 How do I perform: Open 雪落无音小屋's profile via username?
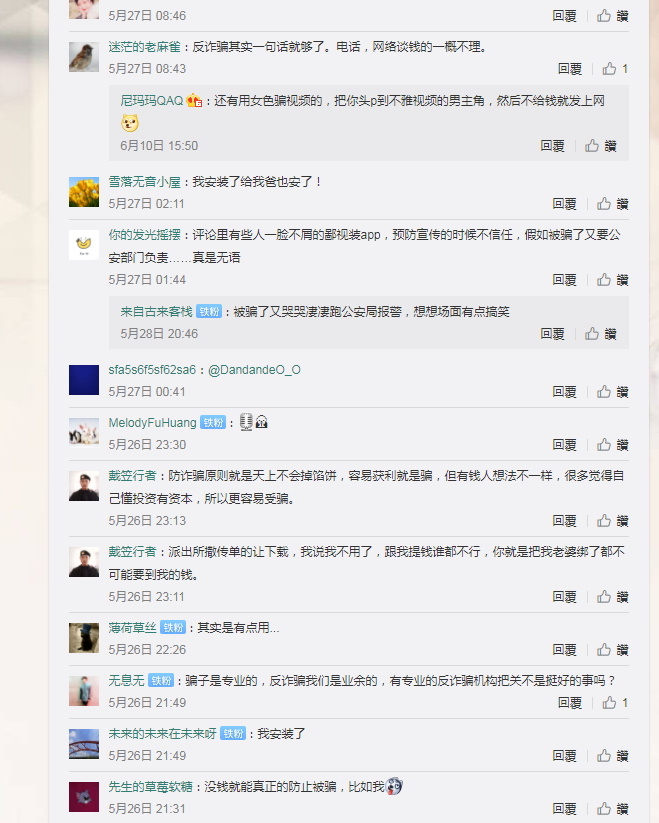[x=144, y=182]
